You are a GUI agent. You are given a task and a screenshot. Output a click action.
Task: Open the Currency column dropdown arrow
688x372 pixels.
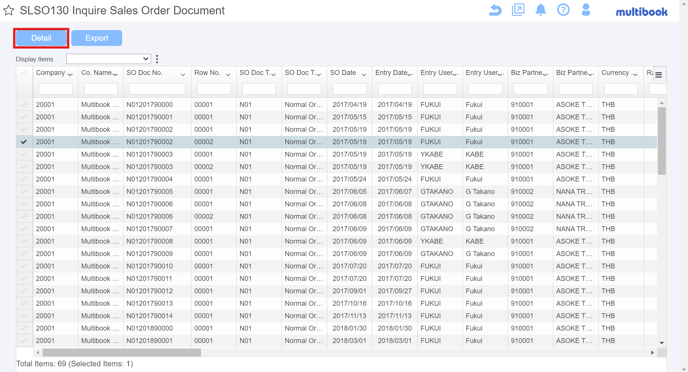(635, 75)
